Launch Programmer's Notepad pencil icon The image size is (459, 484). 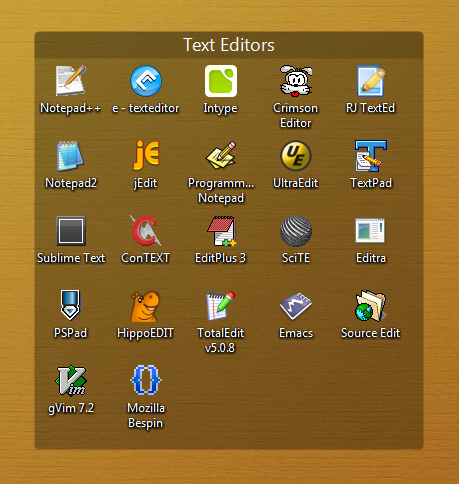point(221,156)
